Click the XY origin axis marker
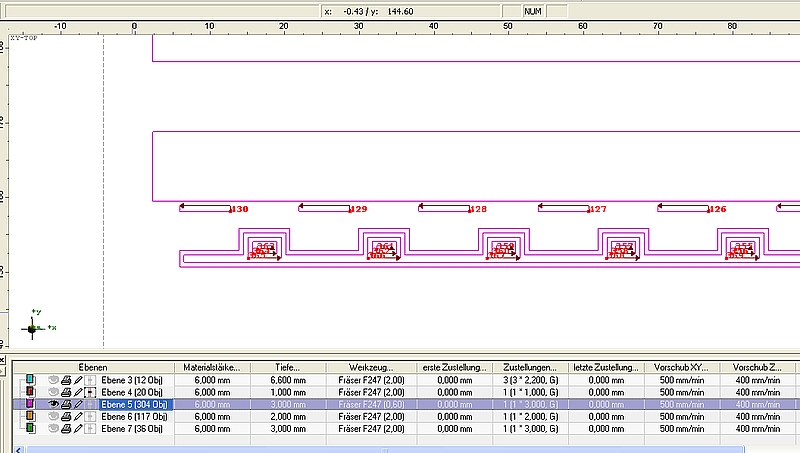The height and width of the screenshot is (453, 800). pyautogui.click(x=32, y=329)
